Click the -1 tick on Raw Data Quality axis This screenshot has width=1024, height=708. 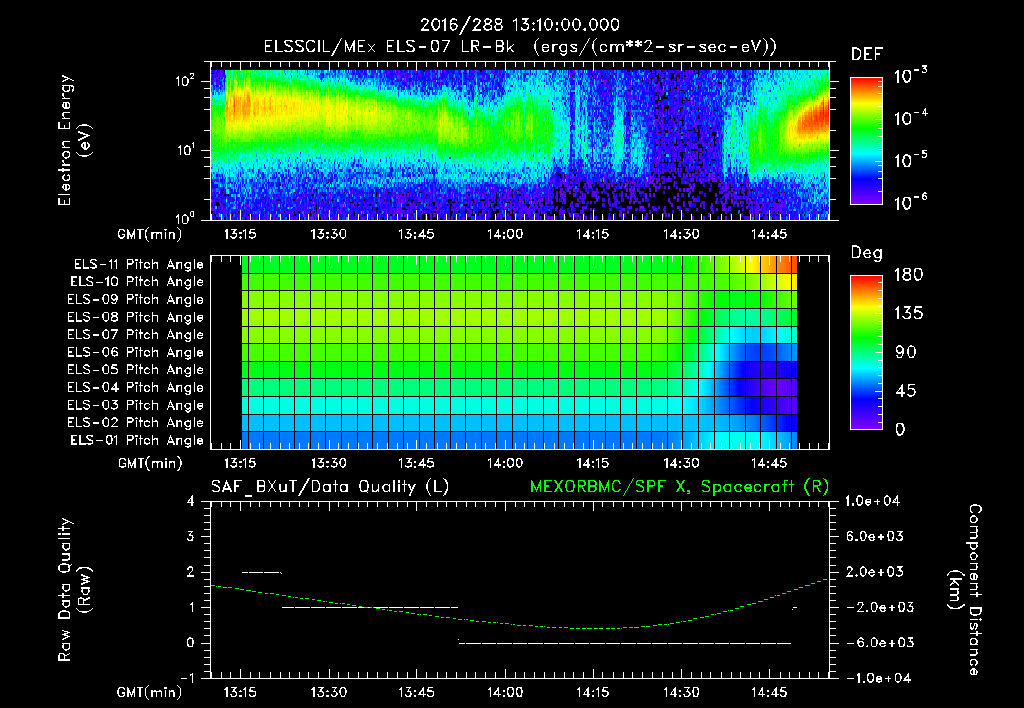point(187,678)
